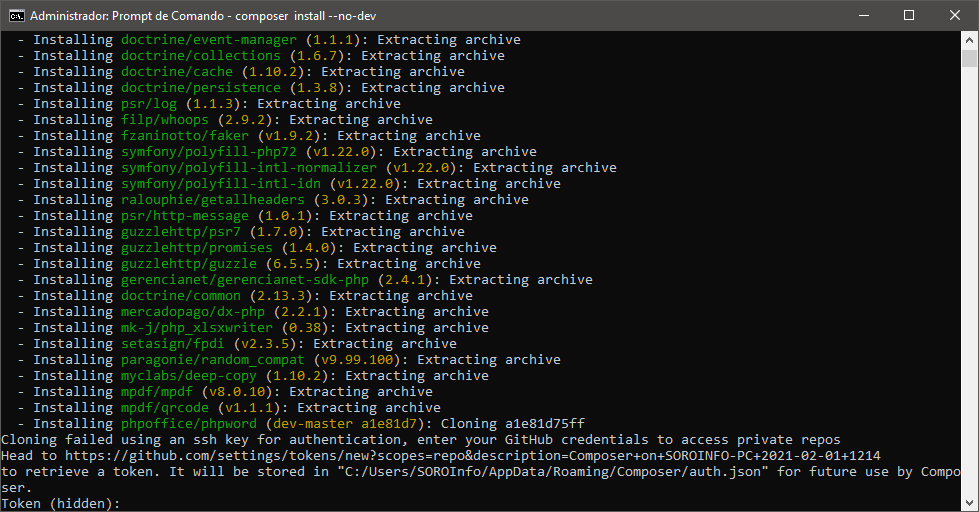This screenshot has width=979, height=512.
Task: Minimize the Prompt de Comando window
Action: (x=863, y=16)
